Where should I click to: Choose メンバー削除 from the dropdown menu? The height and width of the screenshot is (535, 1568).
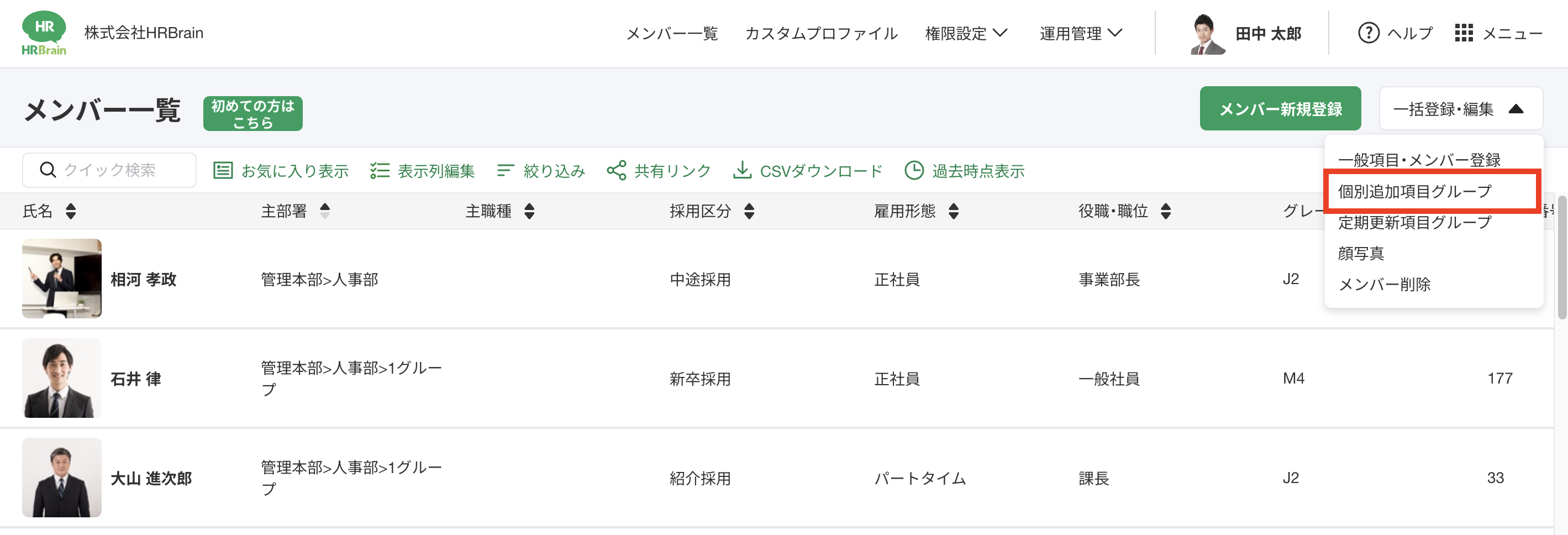point(1384,284)
